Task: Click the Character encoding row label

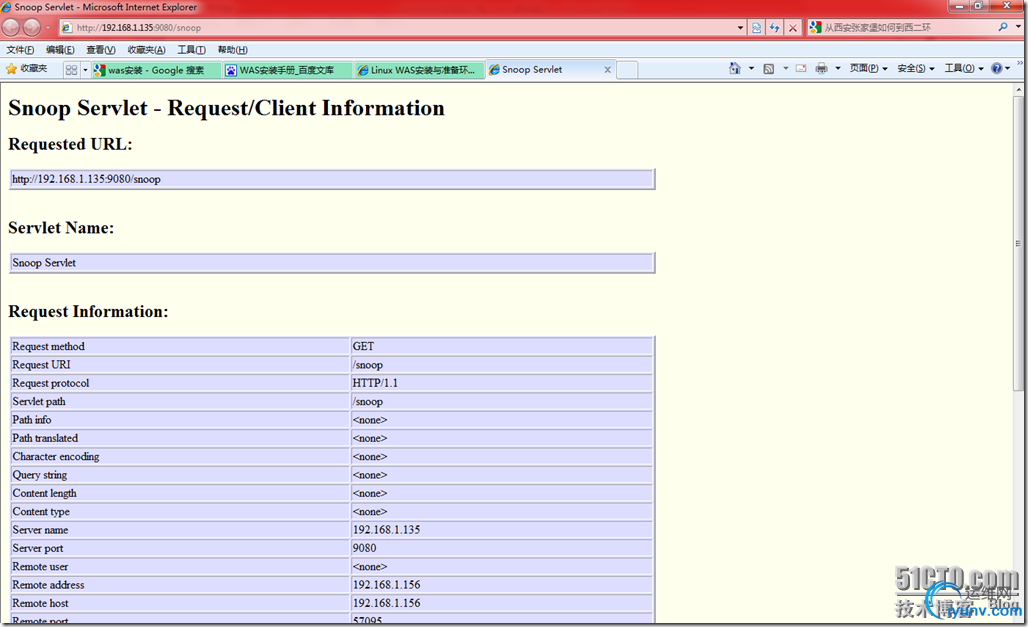Action: click(x=56, y=456)
